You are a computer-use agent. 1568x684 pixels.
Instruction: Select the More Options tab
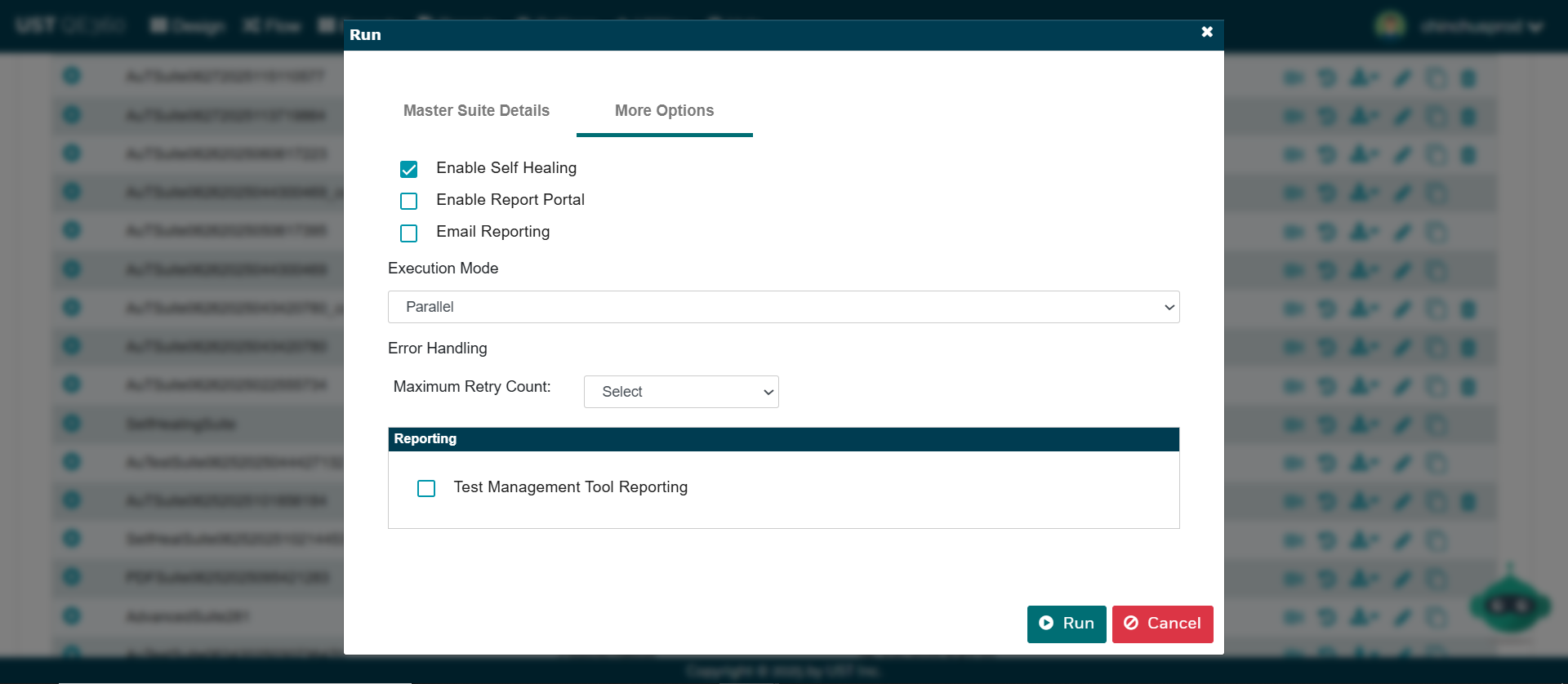664,111
